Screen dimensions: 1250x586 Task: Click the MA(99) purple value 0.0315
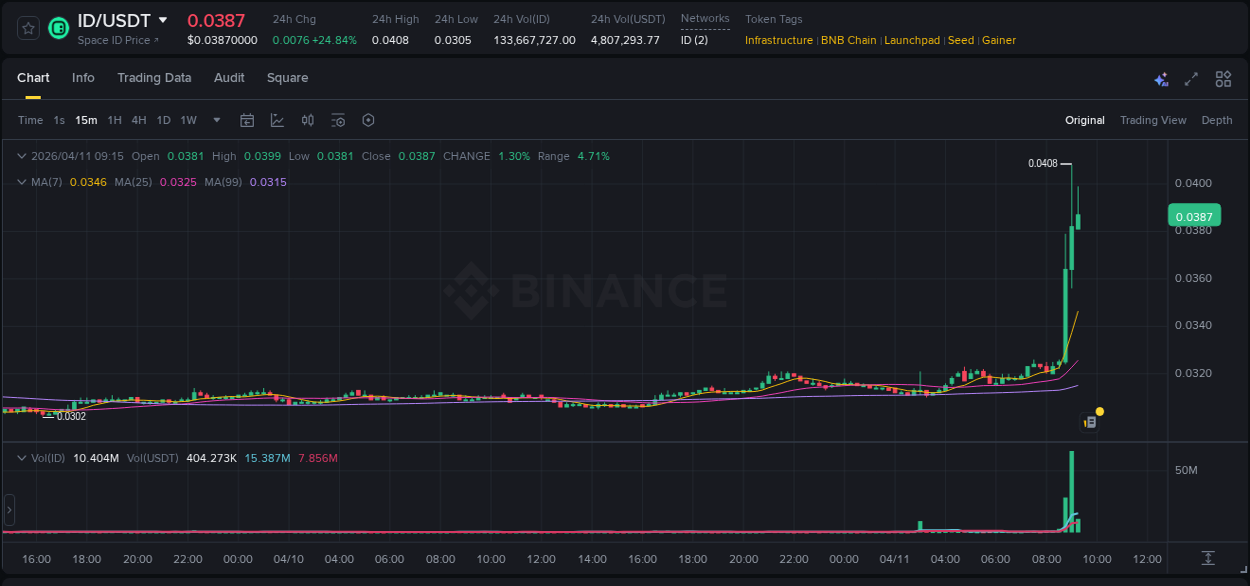point(268,182)
